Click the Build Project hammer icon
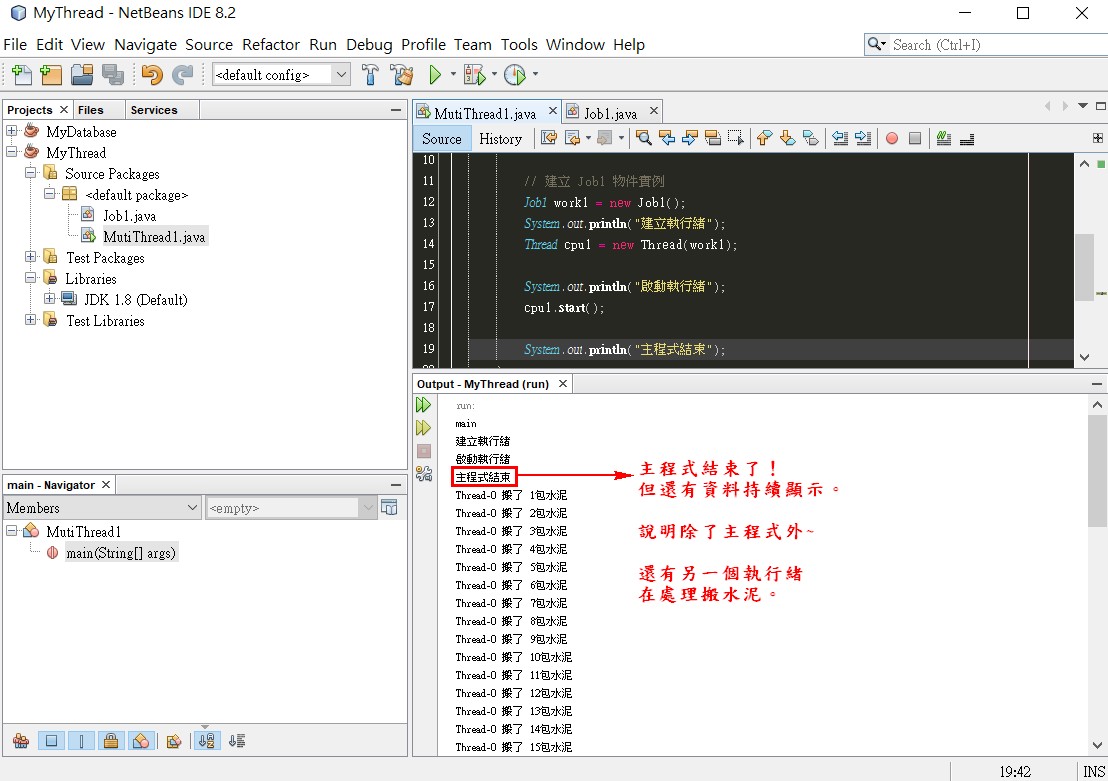1108x781 pixels. coord(370,74)
